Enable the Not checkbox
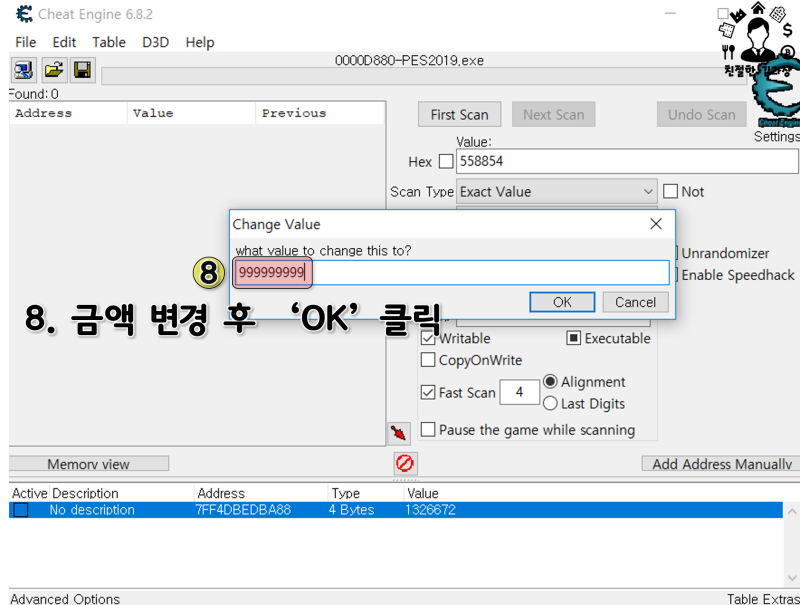The width and height of the screenshot is (800, 605). point(670,191)
